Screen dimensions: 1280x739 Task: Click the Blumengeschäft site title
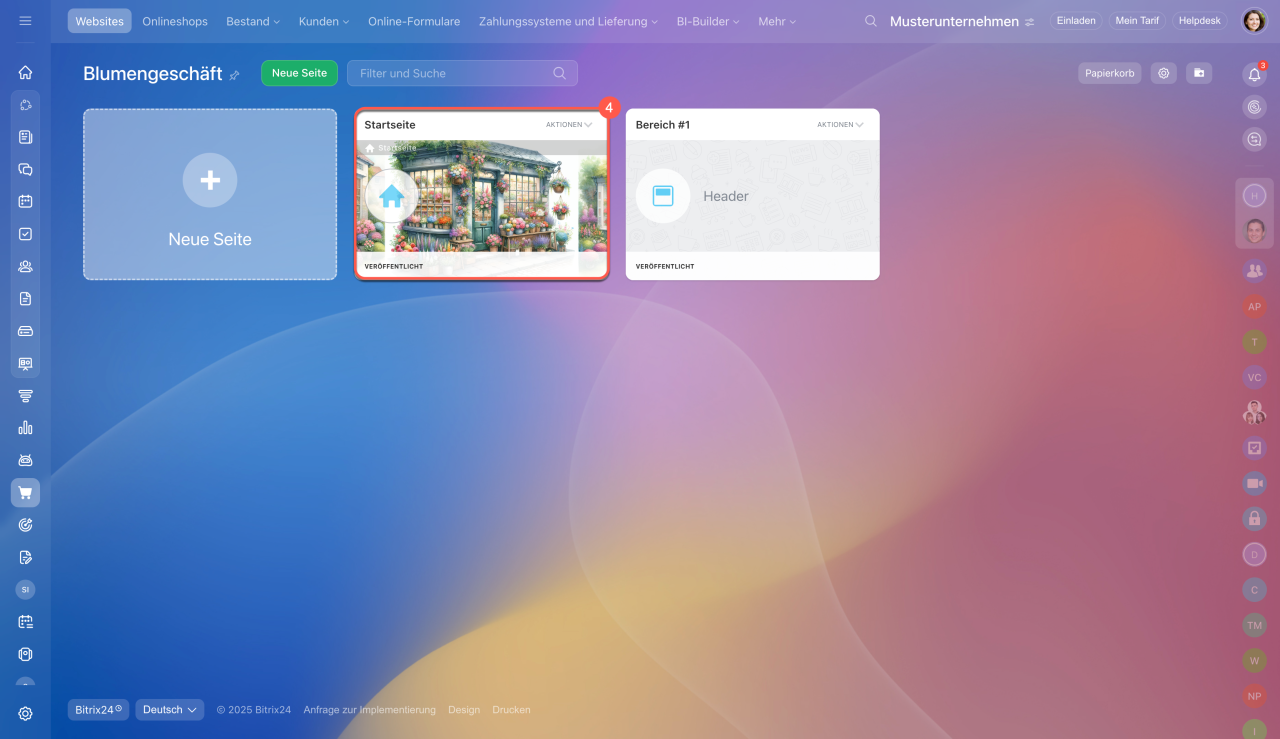coord(153,73)
